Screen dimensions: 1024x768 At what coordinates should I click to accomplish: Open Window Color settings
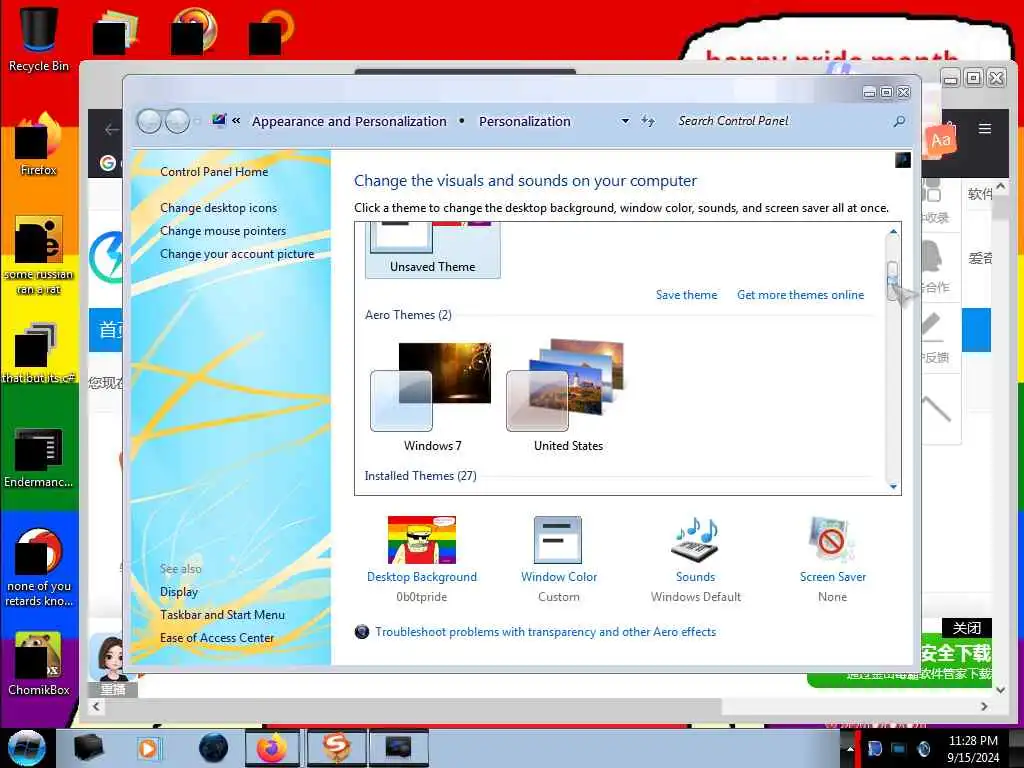coord(558,559)
